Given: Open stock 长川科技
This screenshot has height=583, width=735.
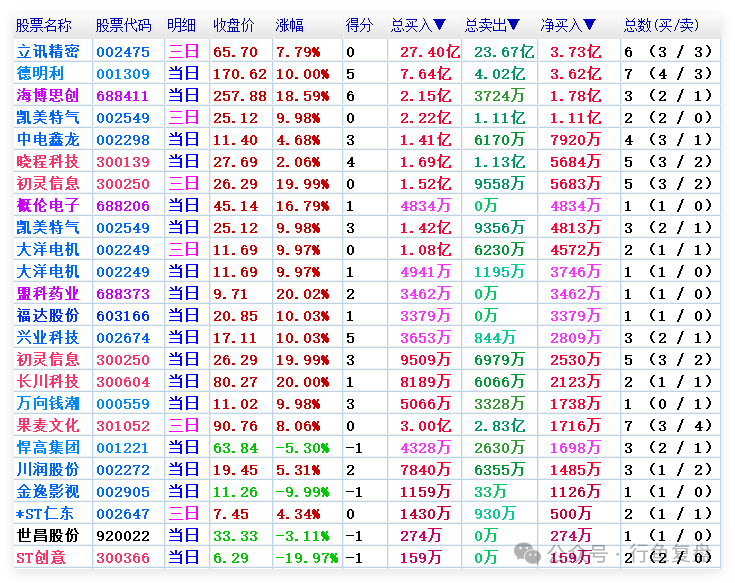Looking at the screenshot, I should 48,382.
